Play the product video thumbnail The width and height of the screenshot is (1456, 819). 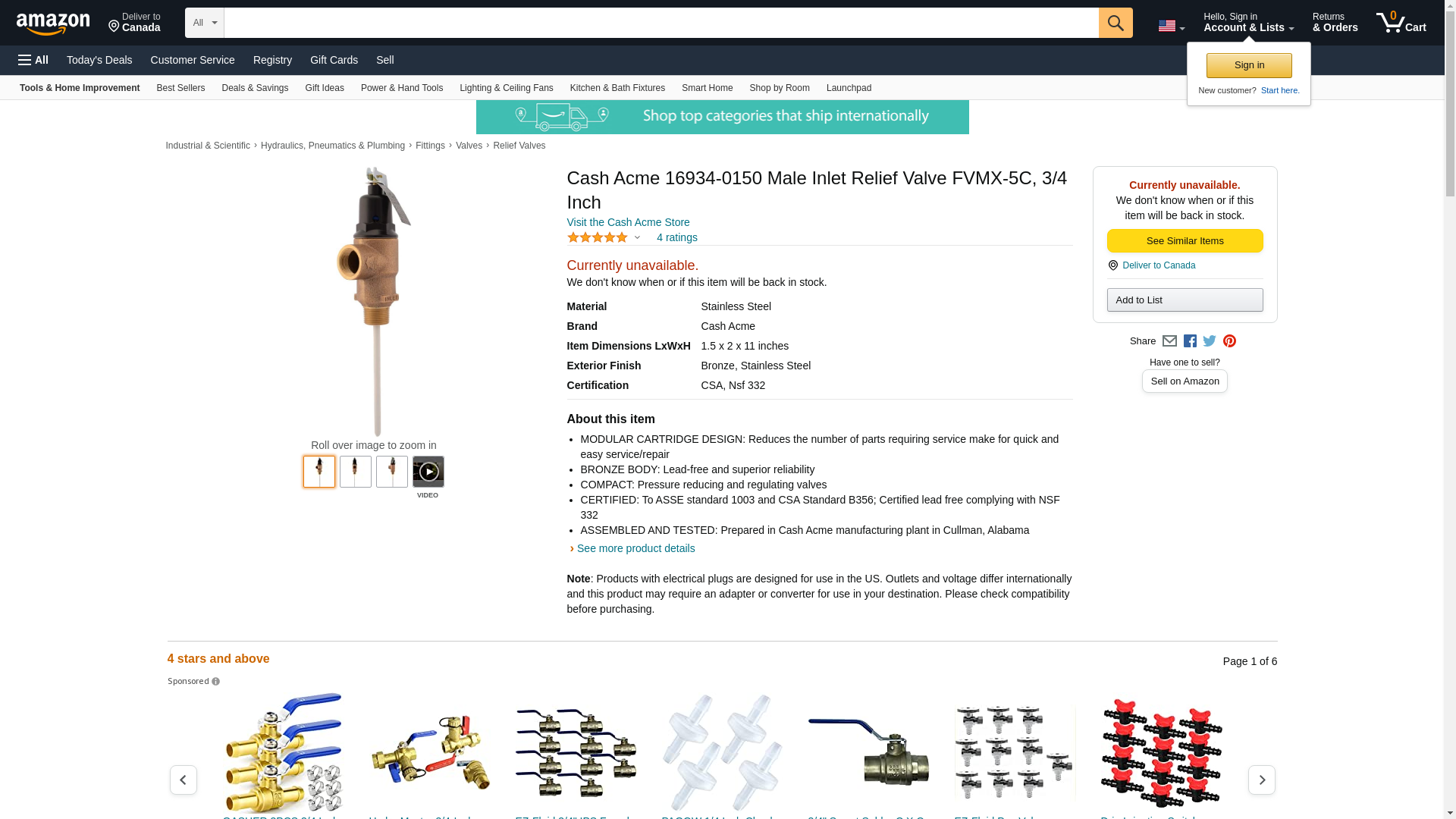click(428, 472)
